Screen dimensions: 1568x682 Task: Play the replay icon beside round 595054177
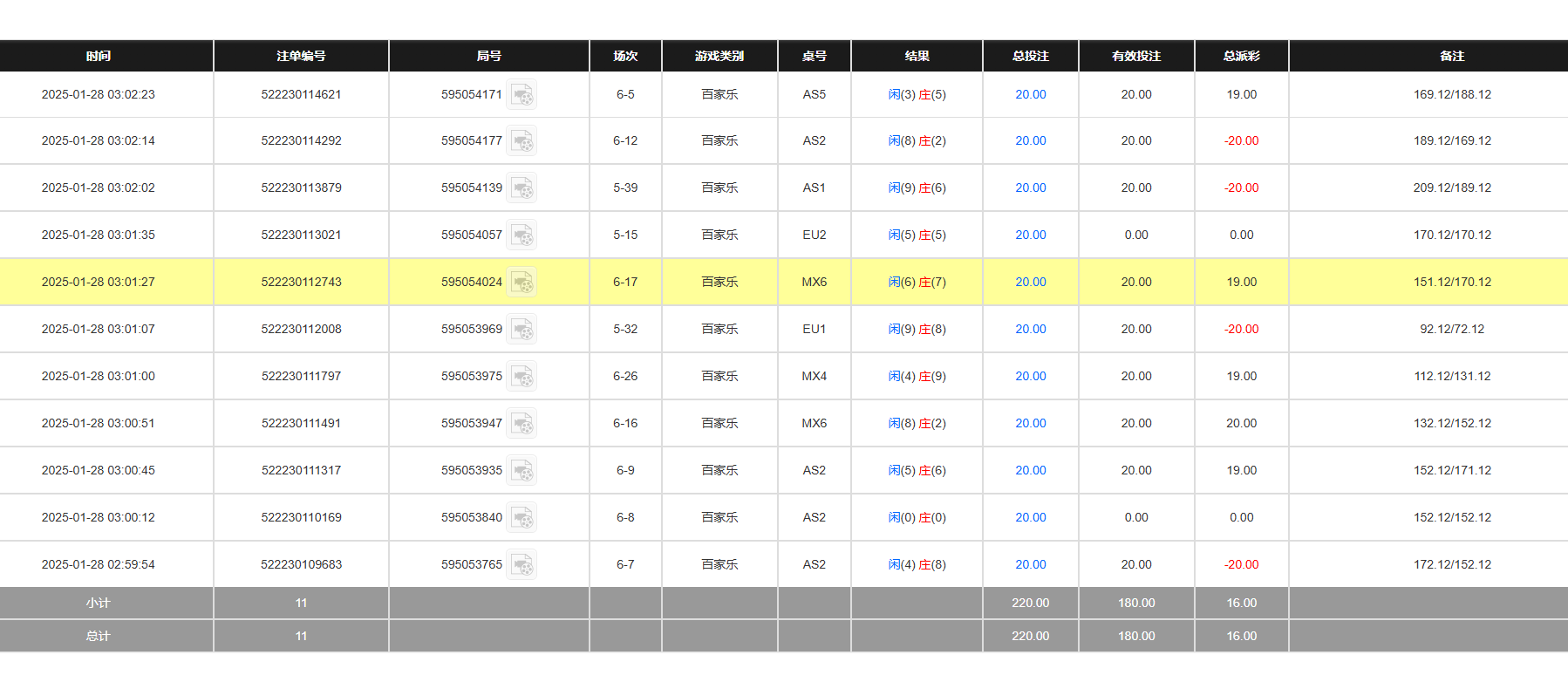coord(522,141)
